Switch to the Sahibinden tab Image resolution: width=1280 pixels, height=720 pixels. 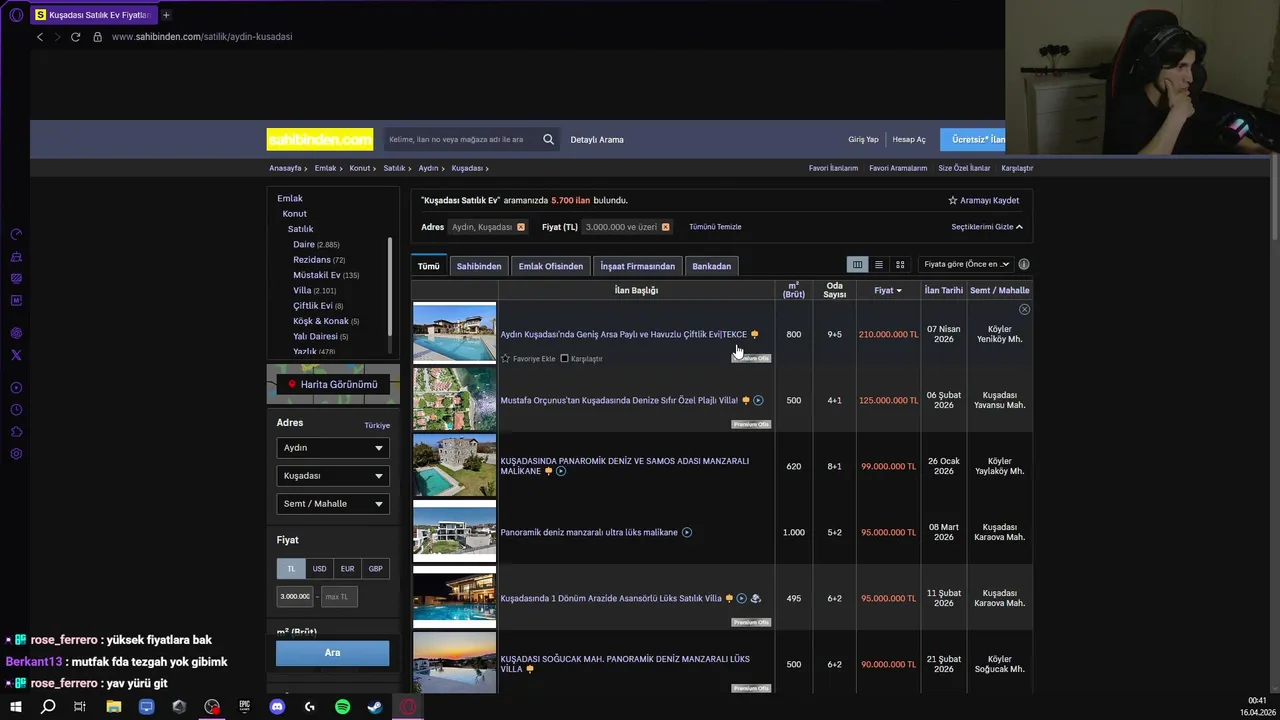[x=479, y=266]
